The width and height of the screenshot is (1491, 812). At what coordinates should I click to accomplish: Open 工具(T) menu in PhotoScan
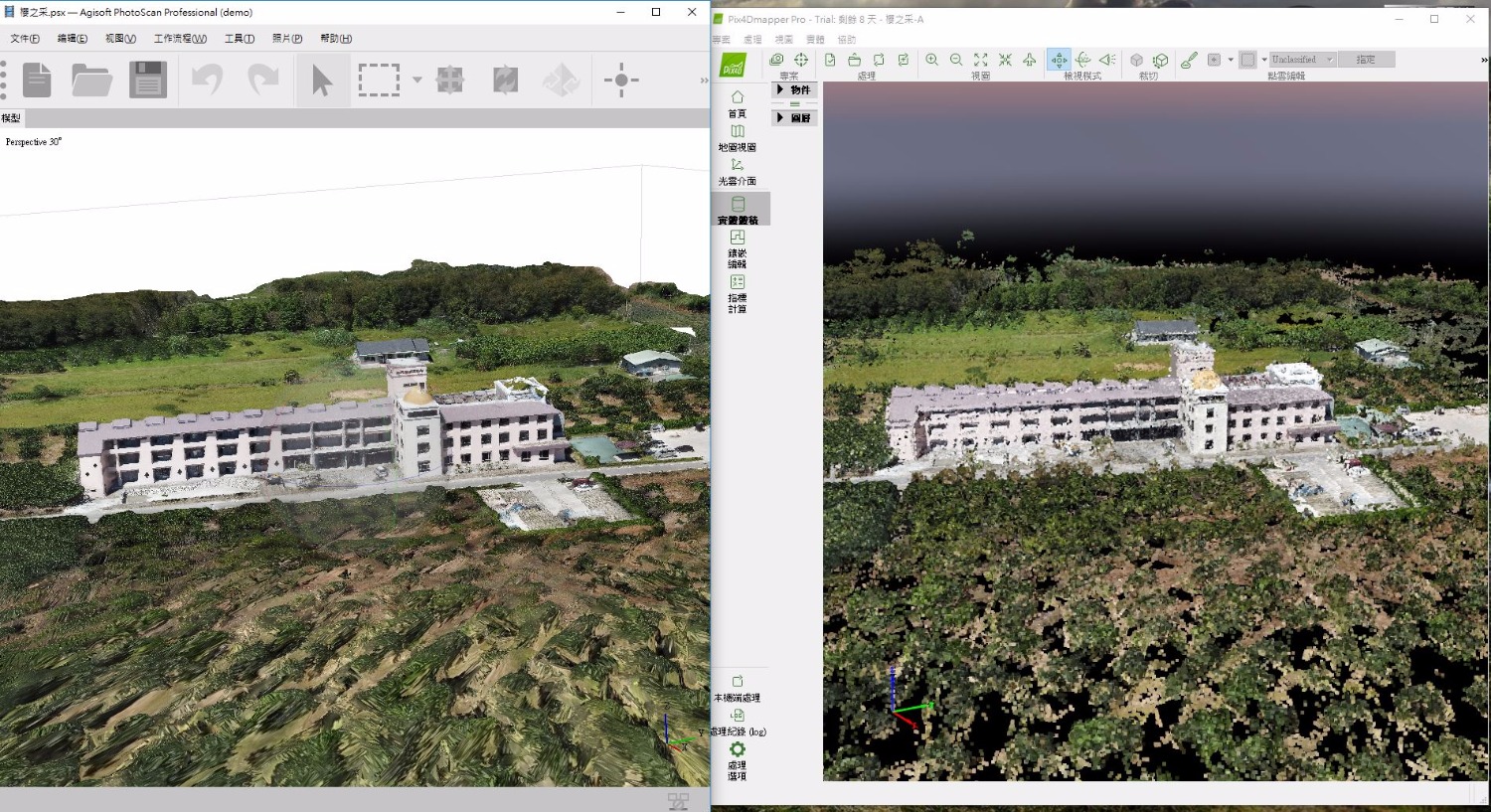(x=240, y=39)
